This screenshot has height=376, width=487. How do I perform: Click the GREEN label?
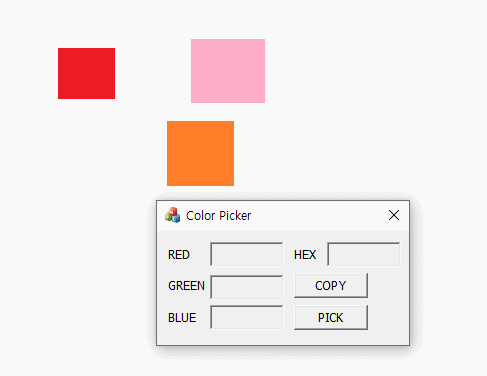(x=186, y=286)
